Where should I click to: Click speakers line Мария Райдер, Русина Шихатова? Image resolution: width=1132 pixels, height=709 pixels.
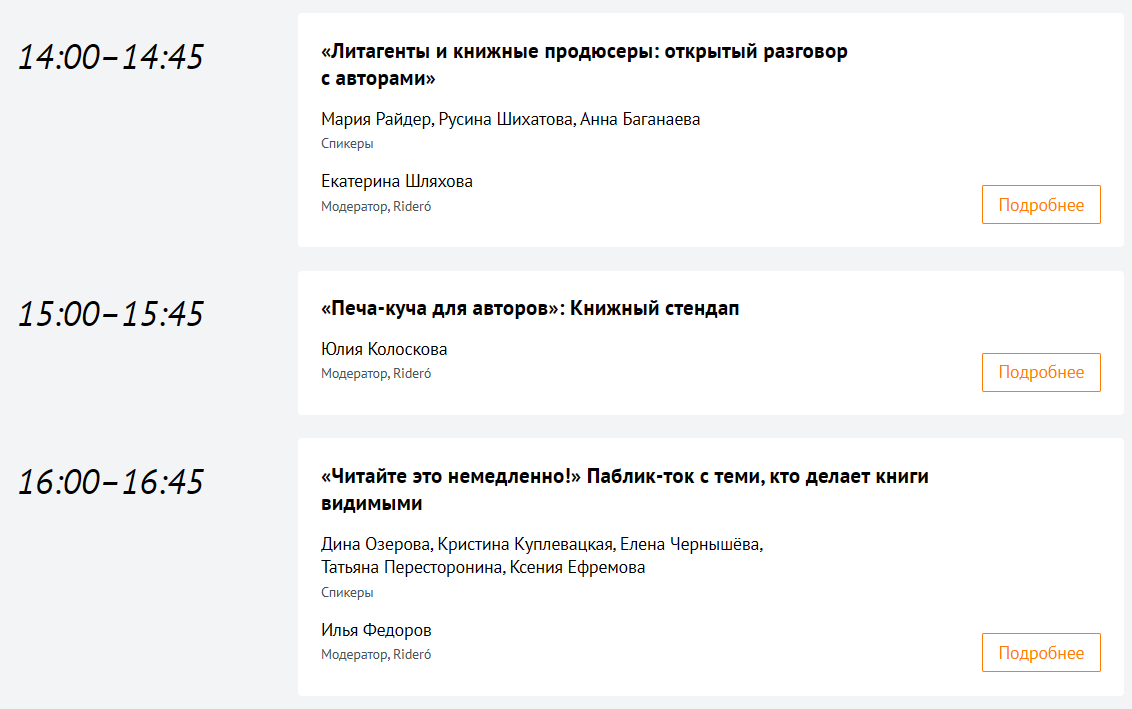[x=510, y=119]
